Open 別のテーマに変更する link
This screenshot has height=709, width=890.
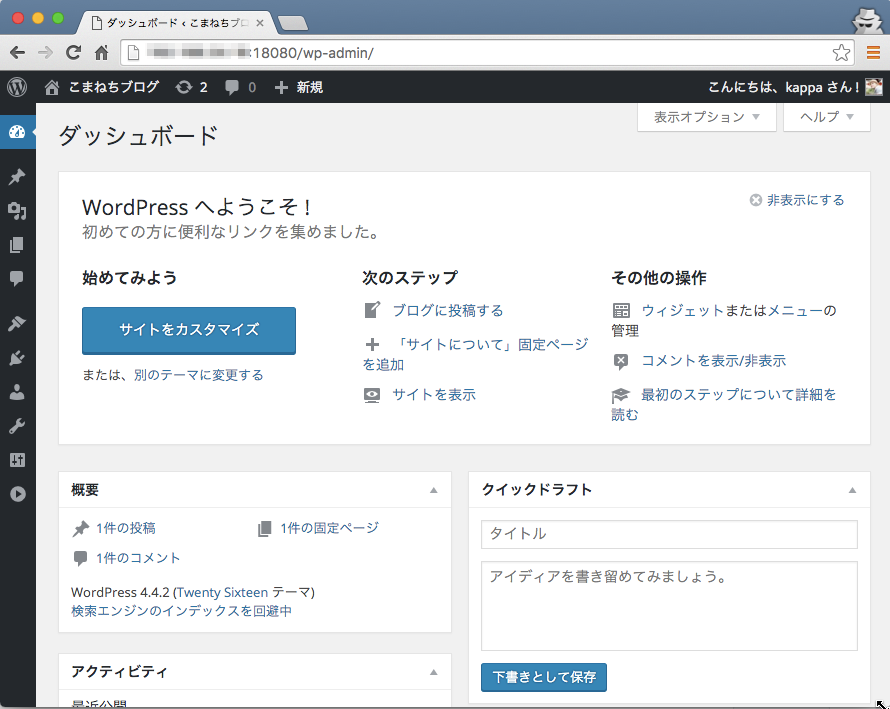[x=199, y=375]
